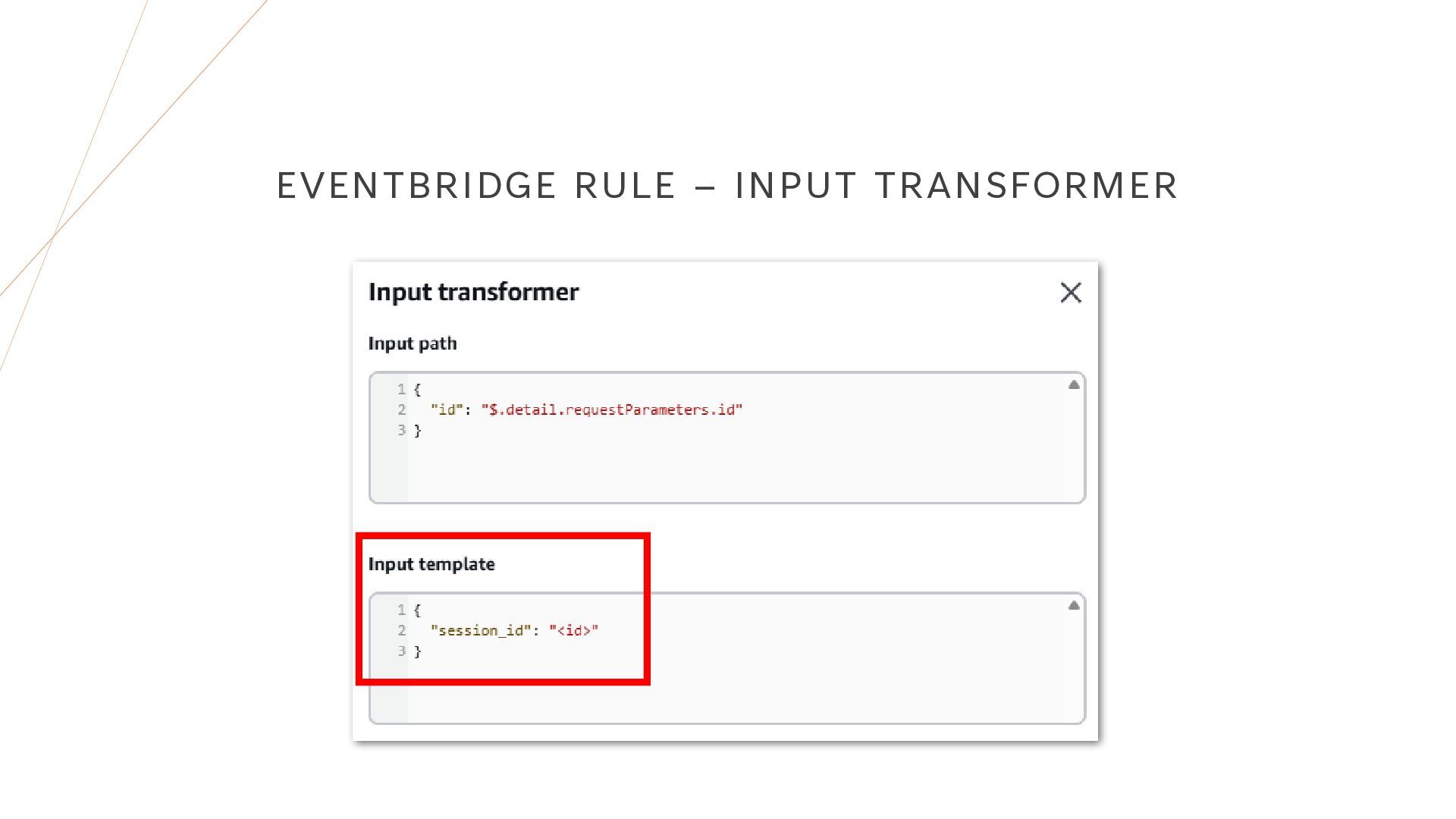1456x819 pixels.
Task: Select line 2 number in Input path gutter
Action: point(401,410)
